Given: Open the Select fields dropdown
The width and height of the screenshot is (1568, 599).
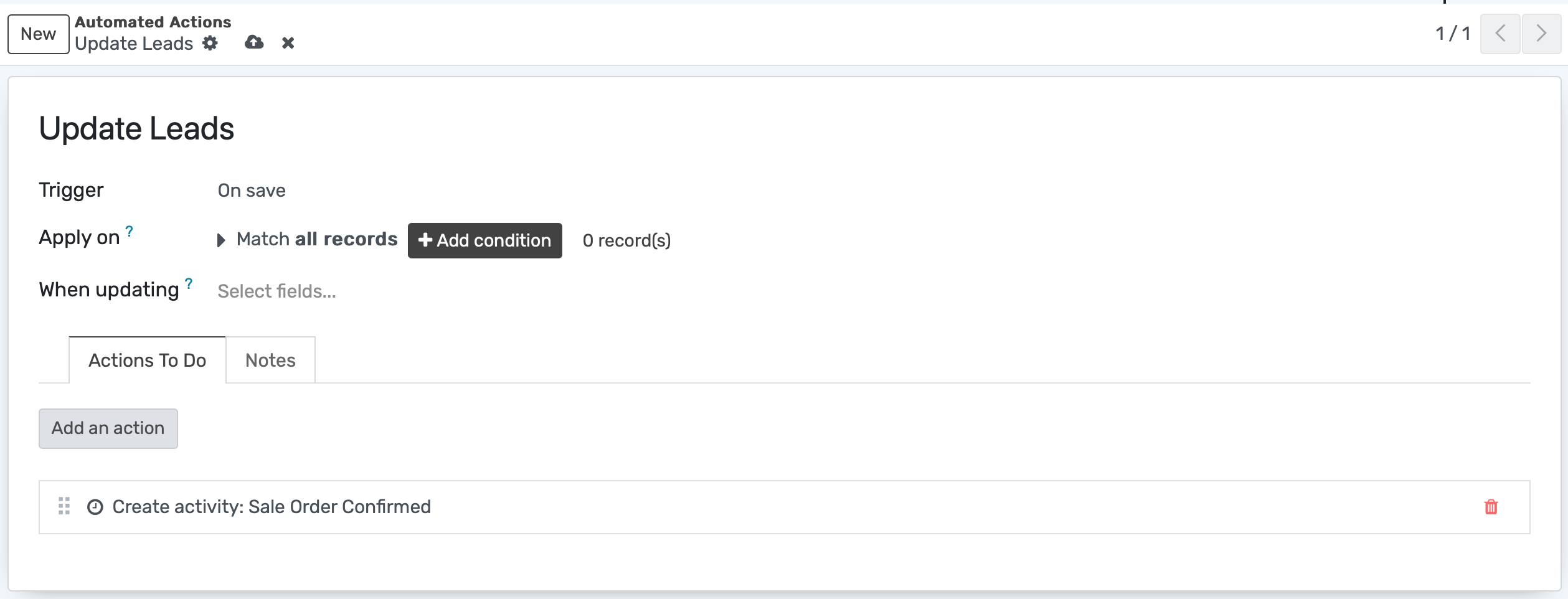Looking at the screenshot, I should click(276, 291).
